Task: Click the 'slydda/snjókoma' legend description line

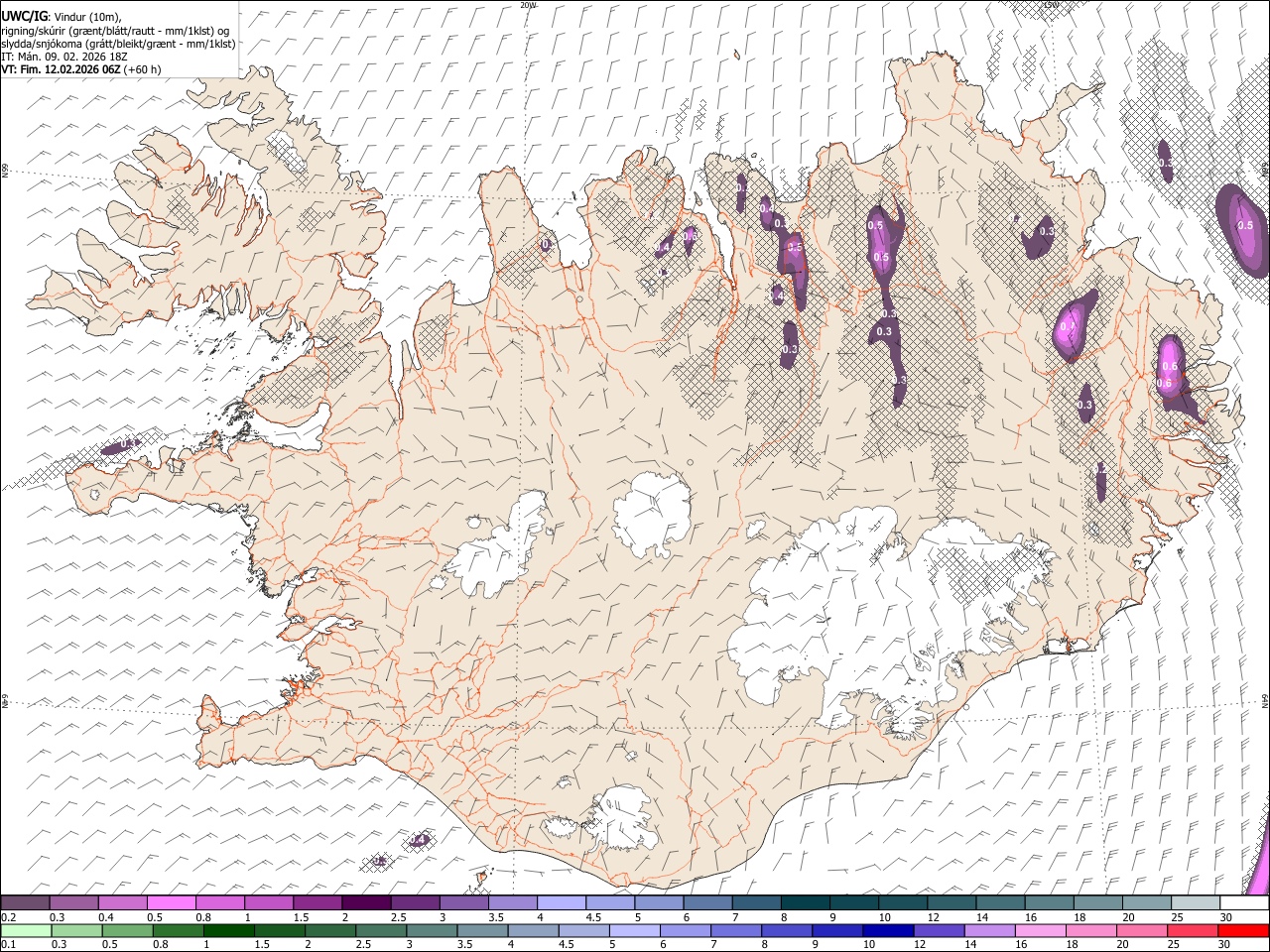Action: pos(119,44)
